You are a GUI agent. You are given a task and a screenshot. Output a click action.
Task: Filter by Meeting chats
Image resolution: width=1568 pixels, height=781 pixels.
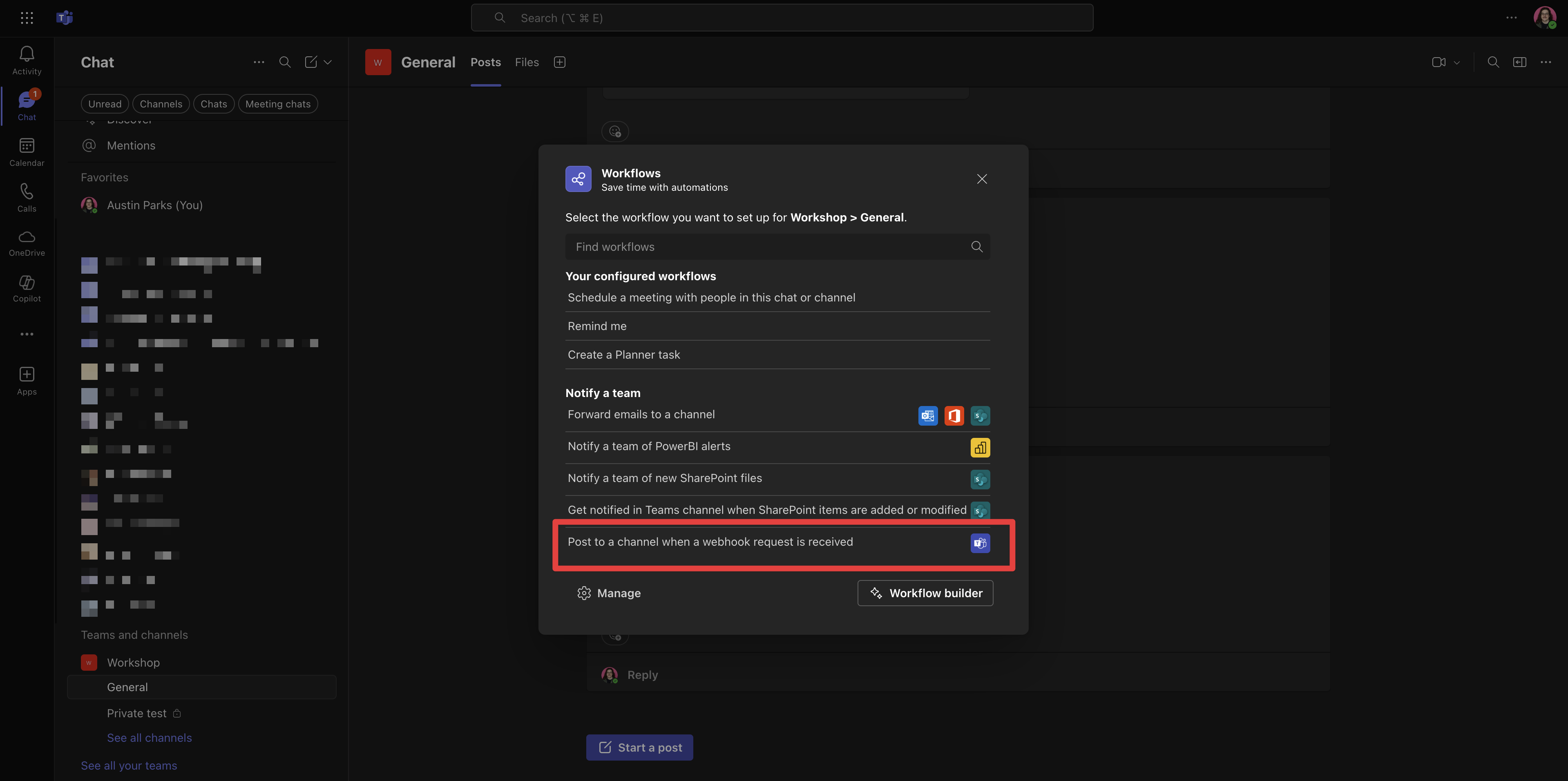point(277,104)
